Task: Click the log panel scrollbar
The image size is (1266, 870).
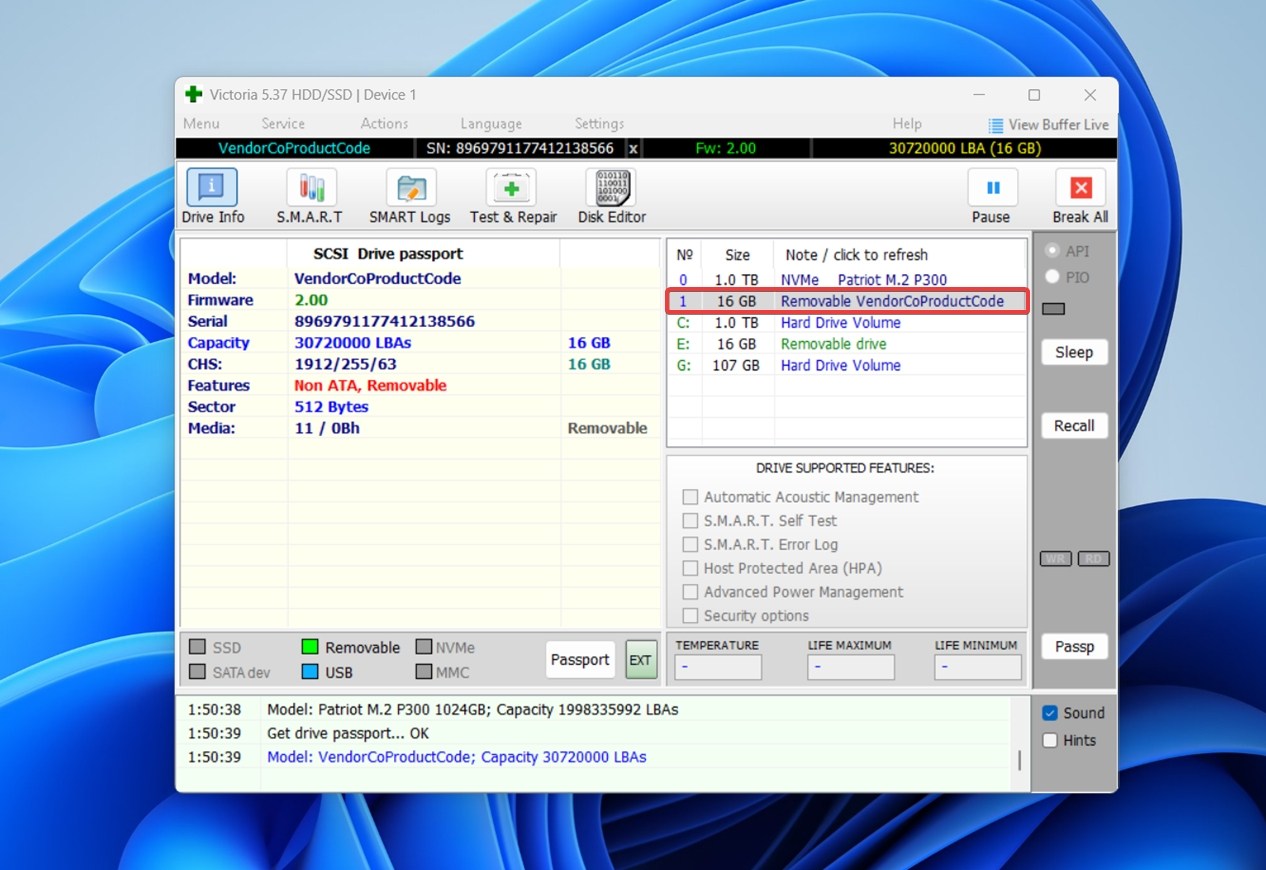Action: 1019,760
